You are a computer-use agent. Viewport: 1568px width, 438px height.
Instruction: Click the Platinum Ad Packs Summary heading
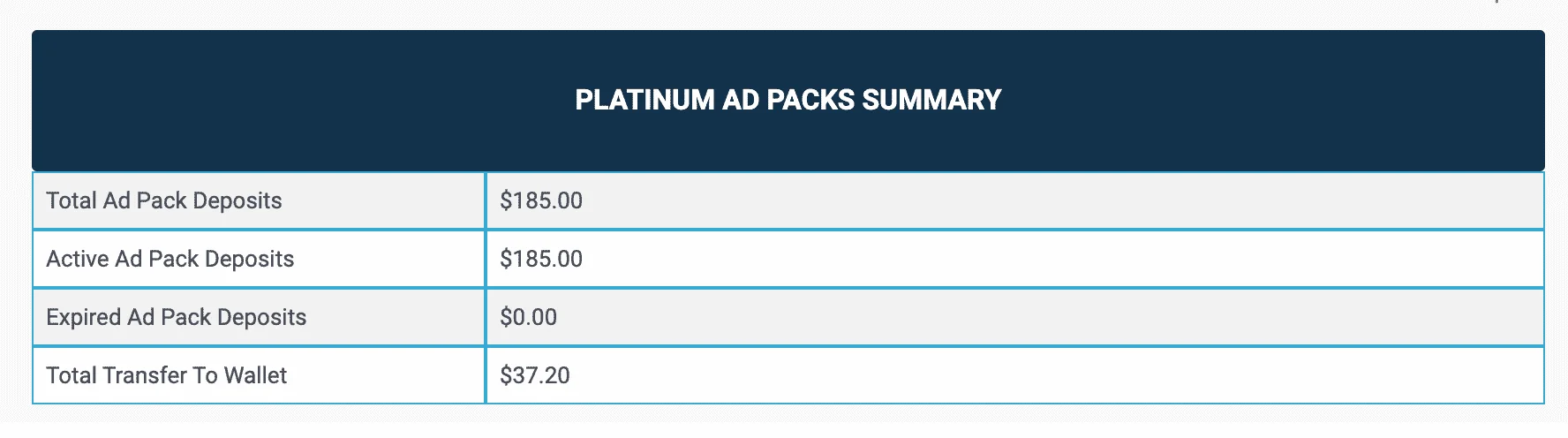(788, 100)
